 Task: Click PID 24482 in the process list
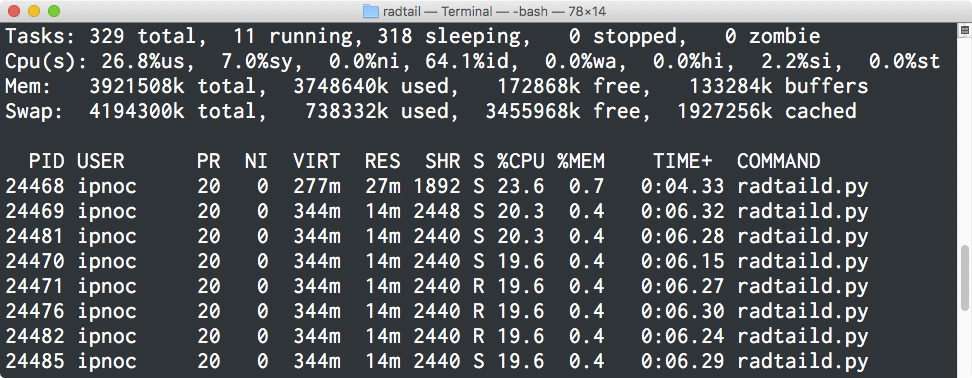click(x=35, y=336)
